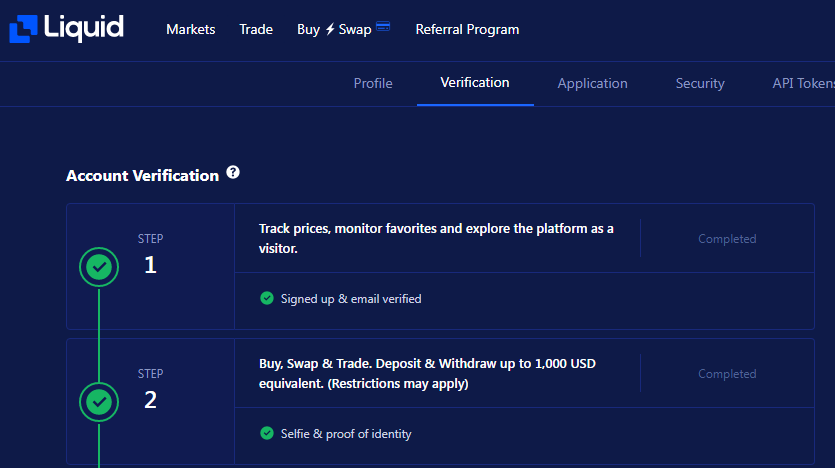Click the credit card icon beside Swap
Image resolution: width=835 pixels, height=468 pixels.
(383, 26)
